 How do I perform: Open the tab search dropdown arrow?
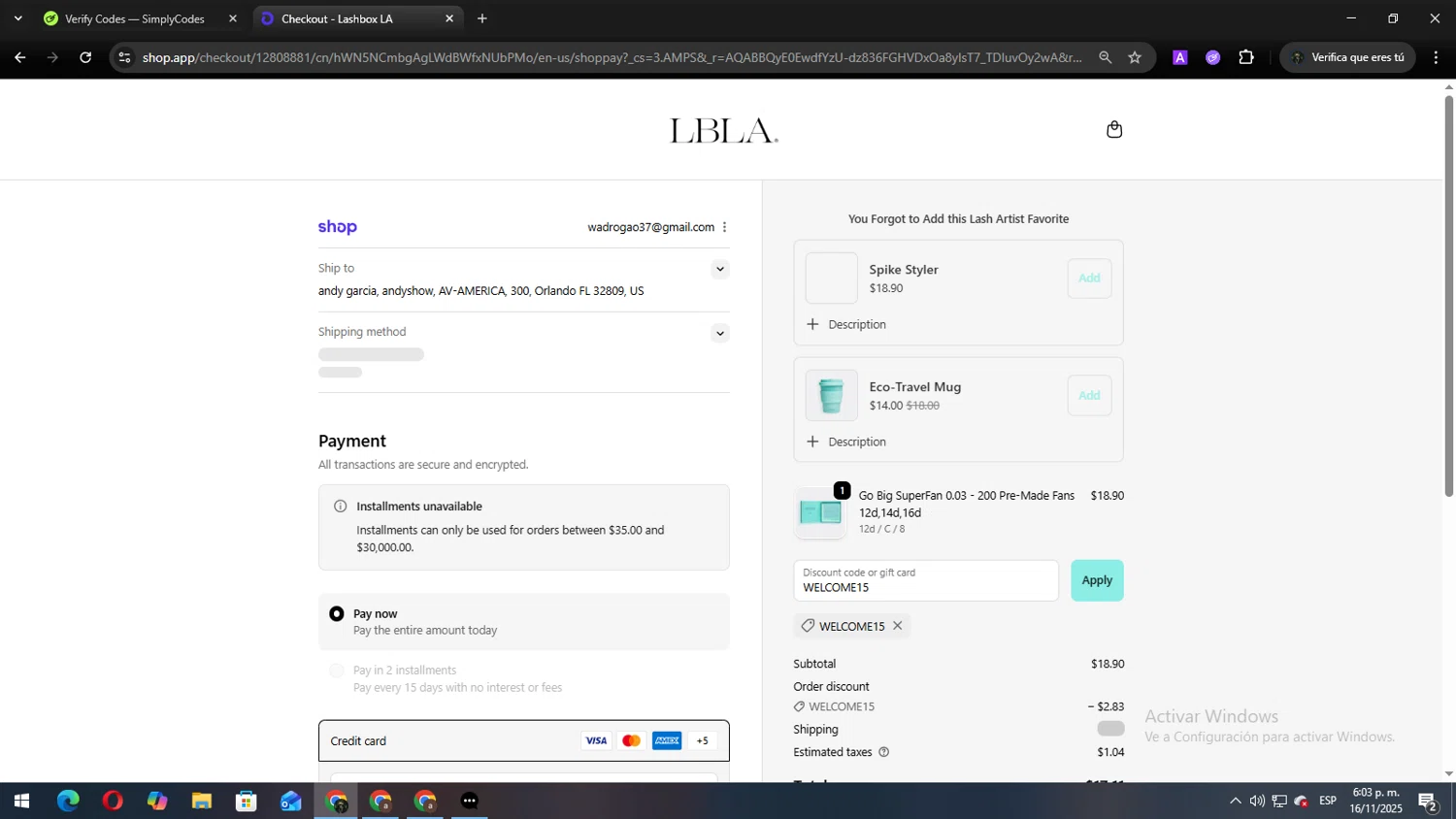coord(17,18)
